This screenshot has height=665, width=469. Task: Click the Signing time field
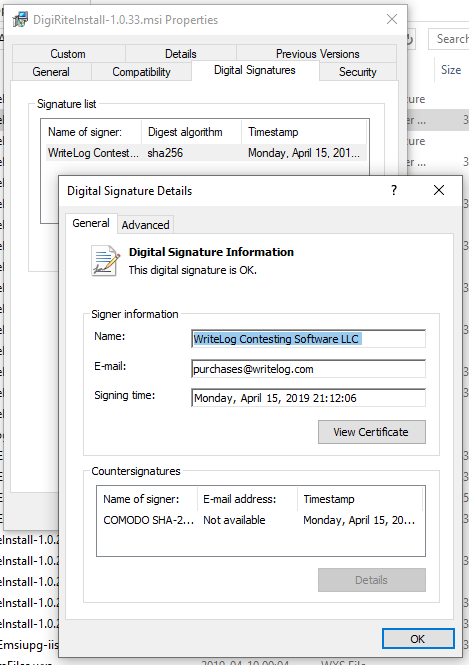click(x=308, y=398)
